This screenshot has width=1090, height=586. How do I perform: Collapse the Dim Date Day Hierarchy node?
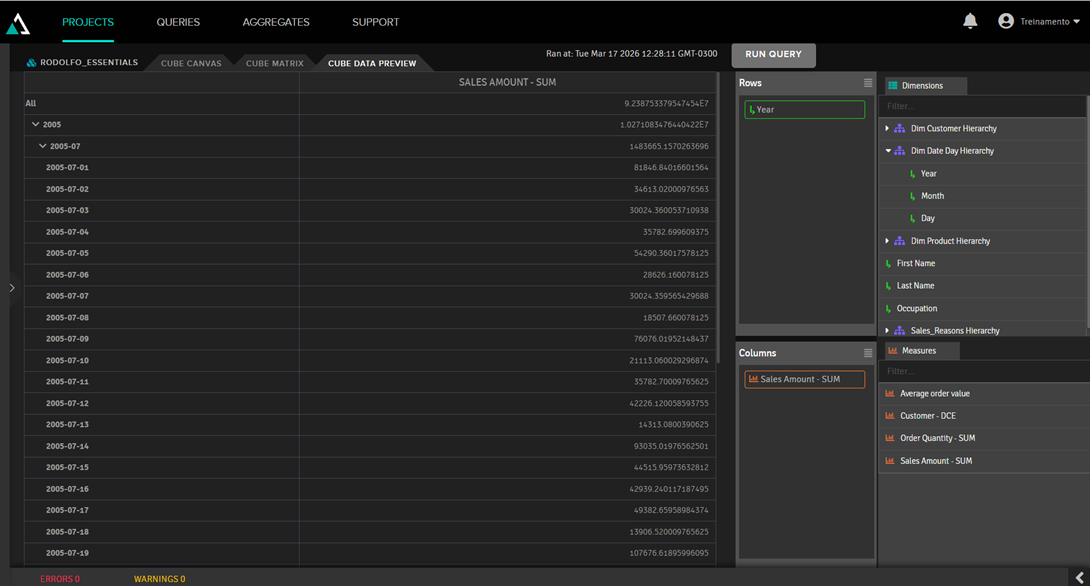click(888, 151)
